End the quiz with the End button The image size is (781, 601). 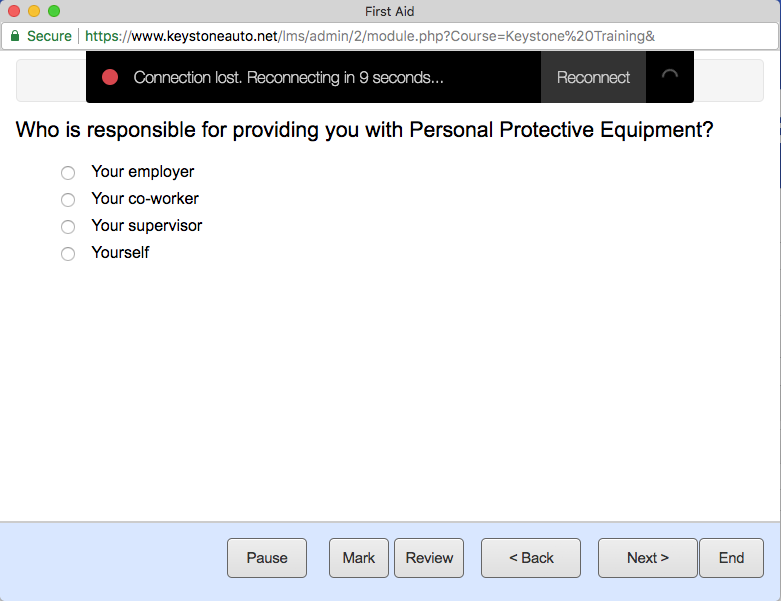pyautogui.click(x=731, y=558)
